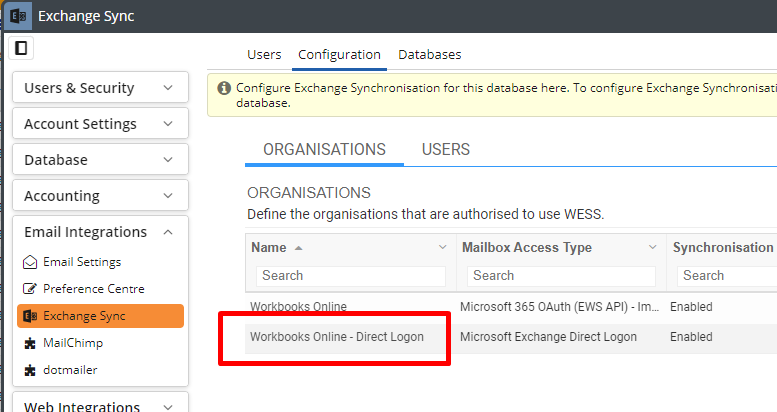Expand the Accounting section
Image resolution: width=777 pixels, height=412 pixels.
coord(100,196)
